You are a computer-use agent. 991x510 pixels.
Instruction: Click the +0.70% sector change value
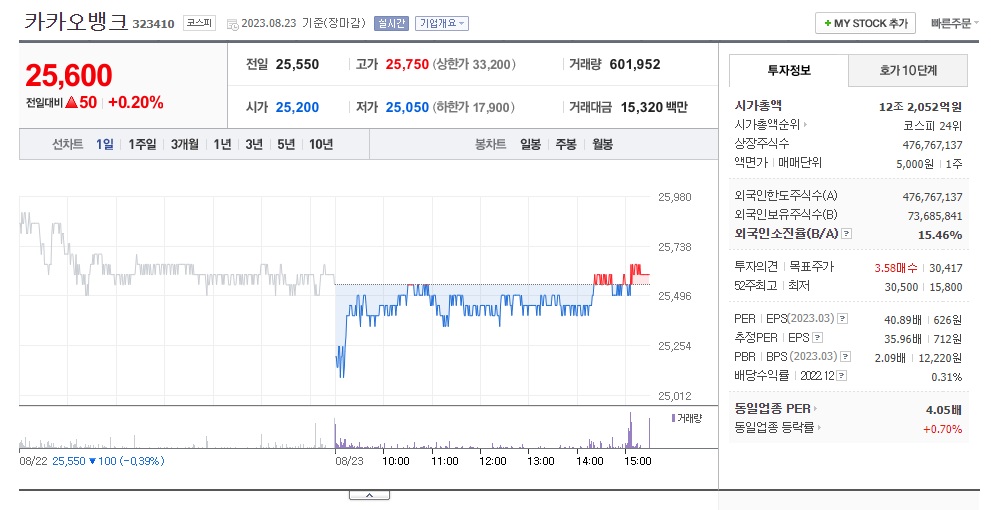click(x=942, y=429)
